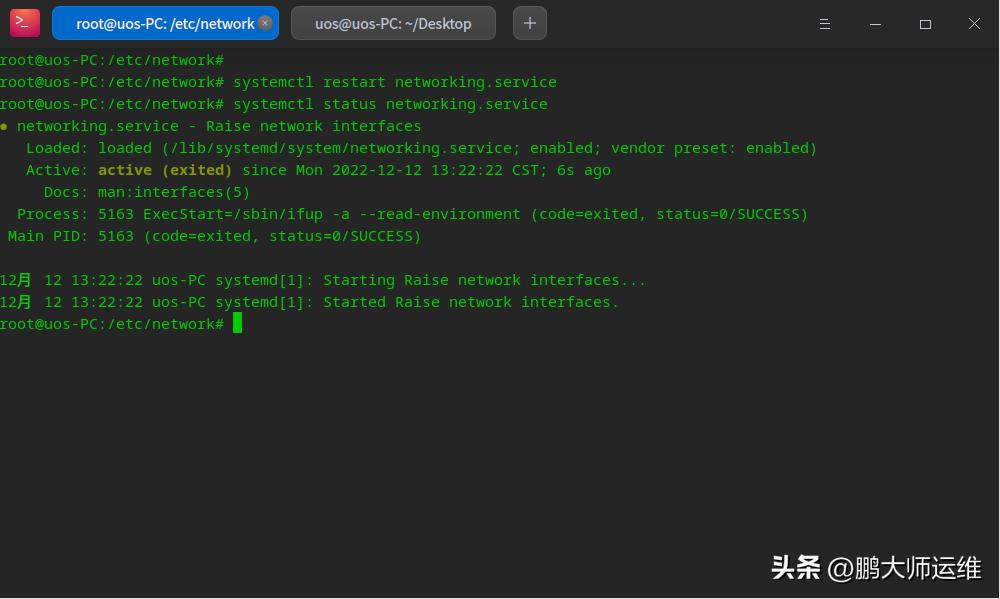The width and height of the screenshot is (1000, 599).
Task: Maximize the terminal window
Action: pos(925,24)
